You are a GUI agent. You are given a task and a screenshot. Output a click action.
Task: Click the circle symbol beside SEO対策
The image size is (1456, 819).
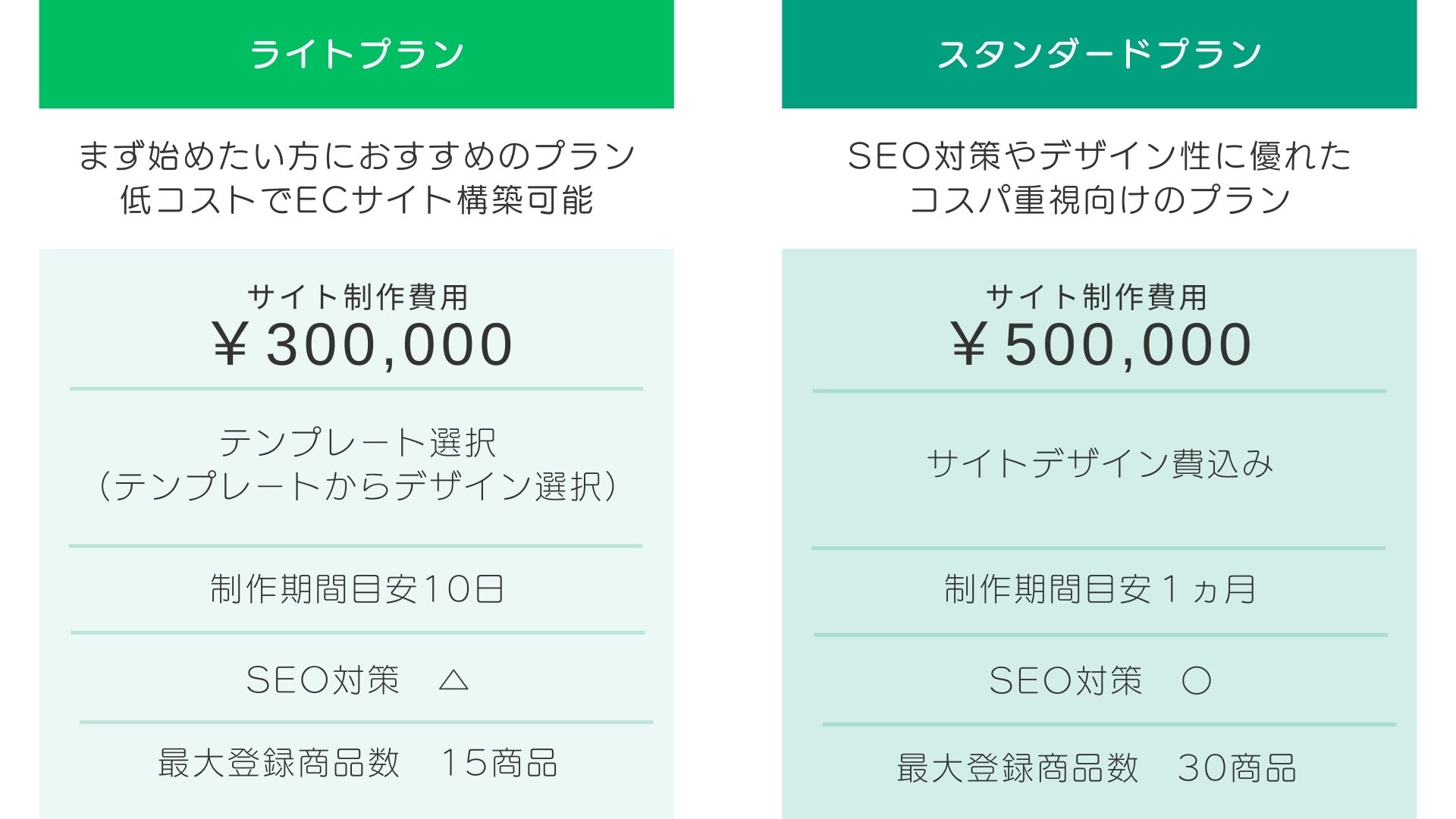coord(1197,681)
